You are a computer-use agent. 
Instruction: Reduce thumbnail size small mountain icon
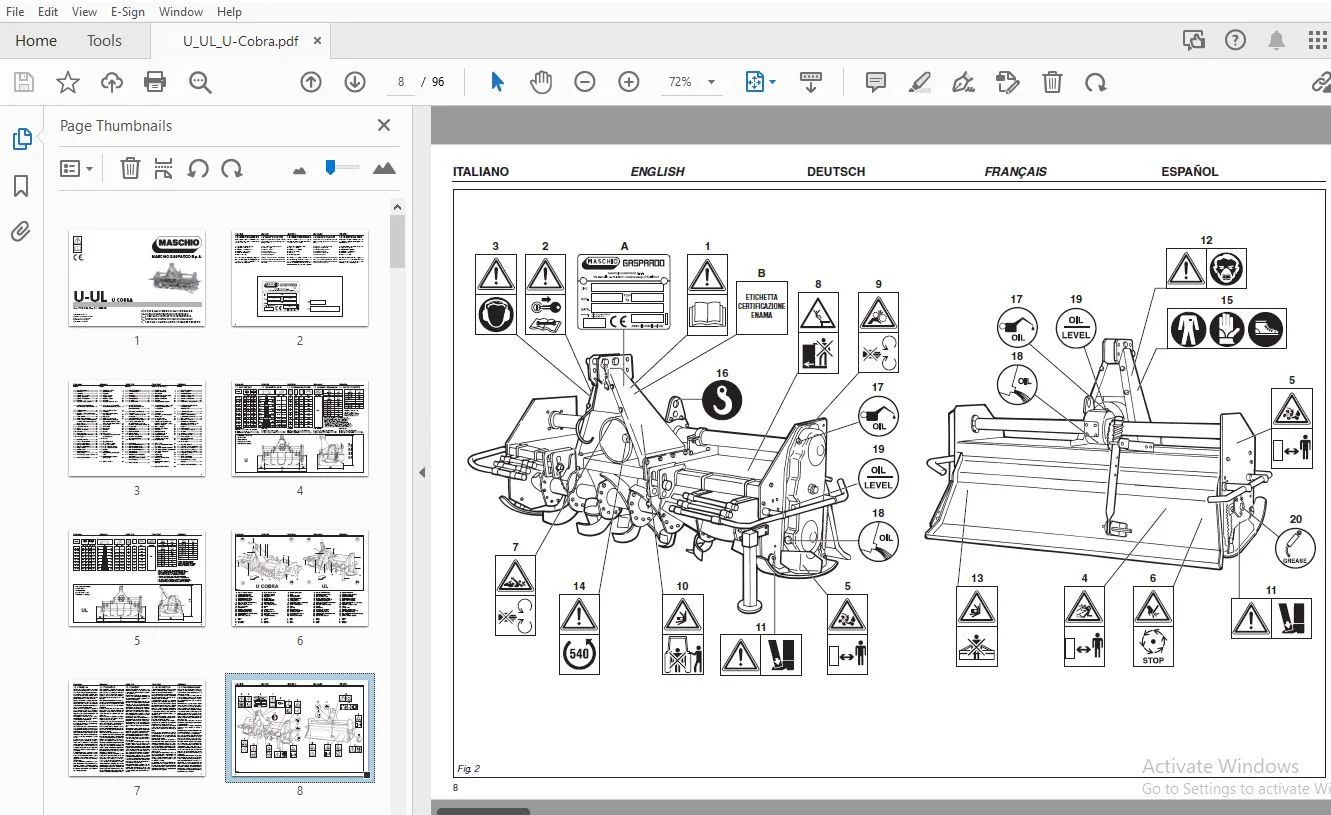tap(299, 170)
